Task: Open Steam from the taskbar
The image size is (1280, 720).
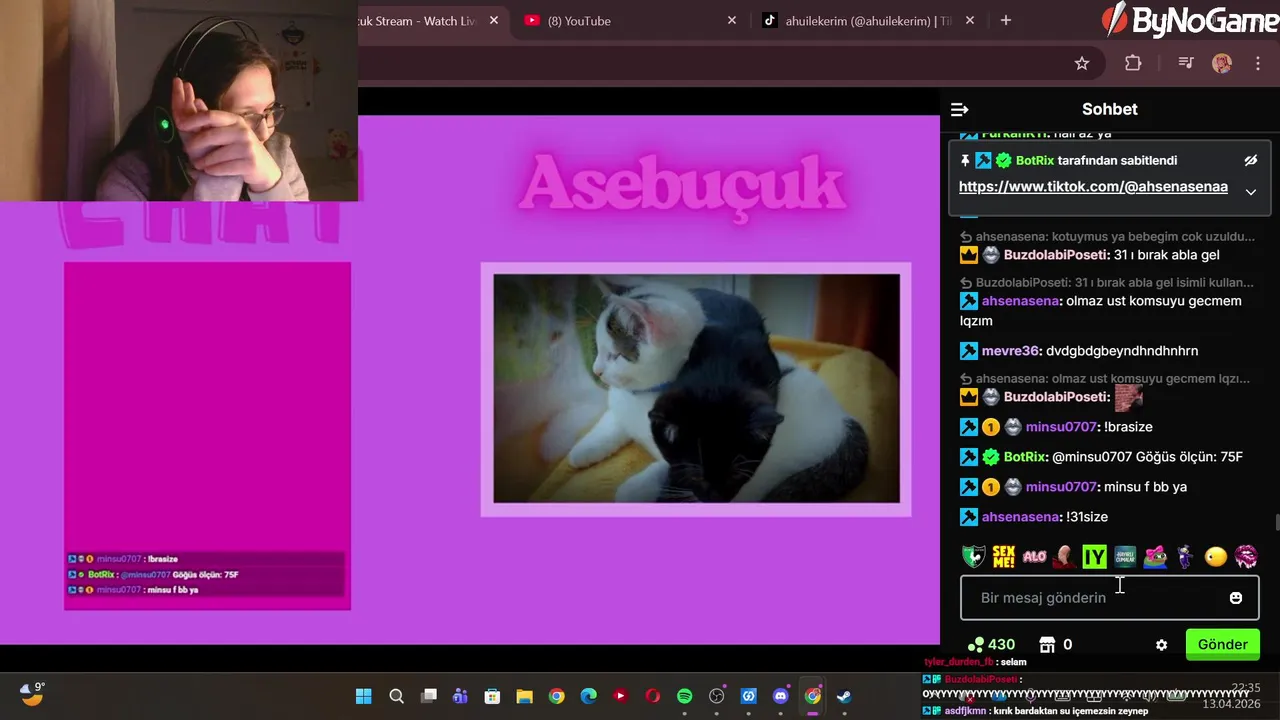Action: point(844,697)
